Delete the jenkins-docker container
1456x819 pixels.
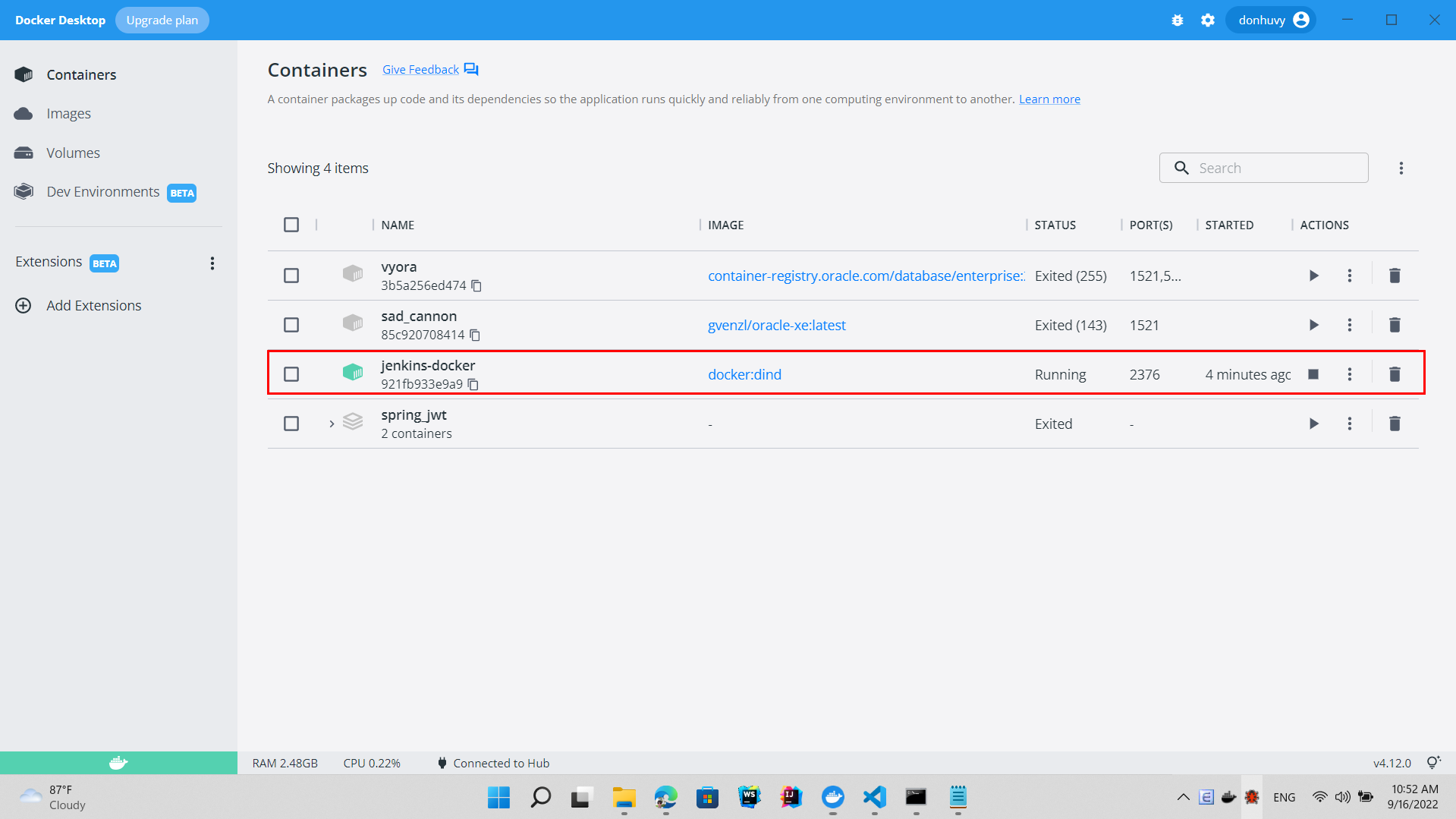[x=1395, y=374]
